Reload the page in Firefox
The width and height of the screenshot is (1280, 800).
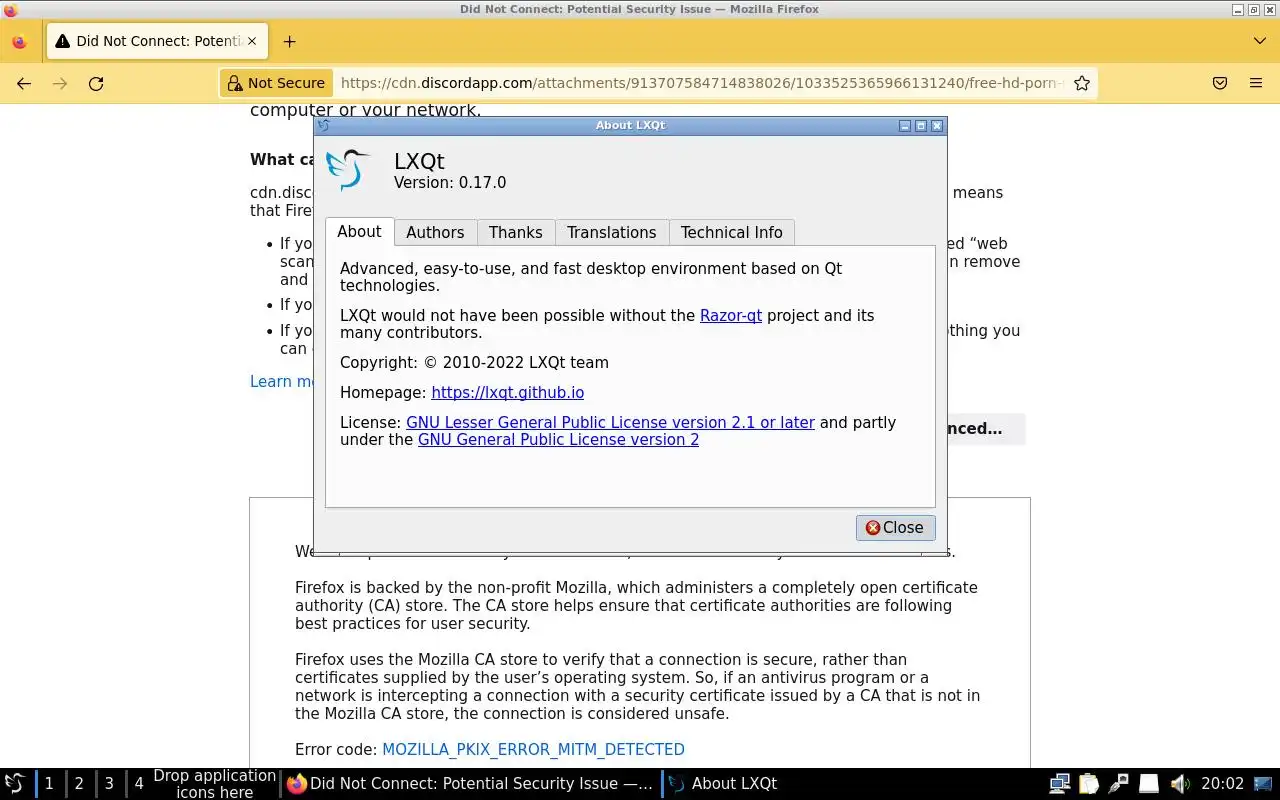[x=96, y=84]
